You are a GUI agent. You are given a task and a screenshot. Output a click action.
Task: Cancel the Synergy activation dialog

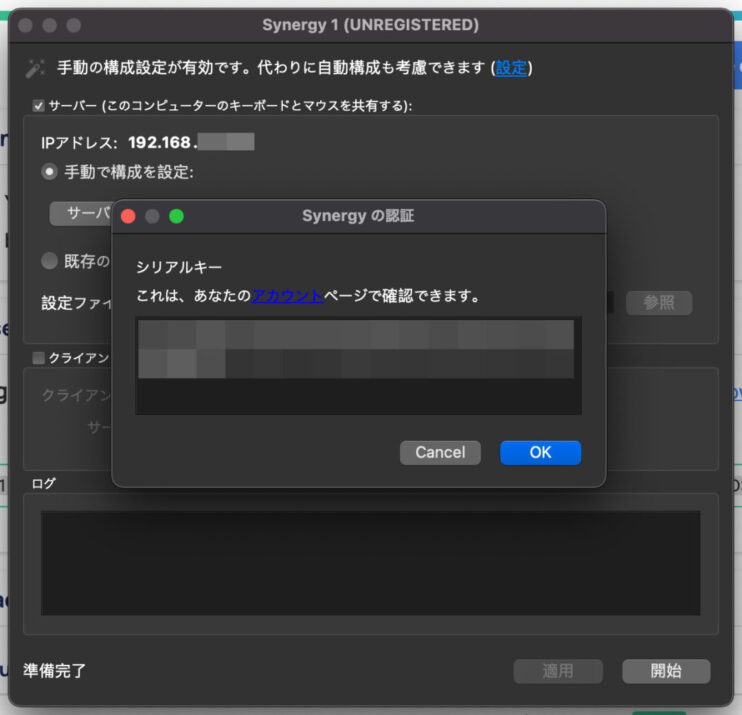point(440,452)
